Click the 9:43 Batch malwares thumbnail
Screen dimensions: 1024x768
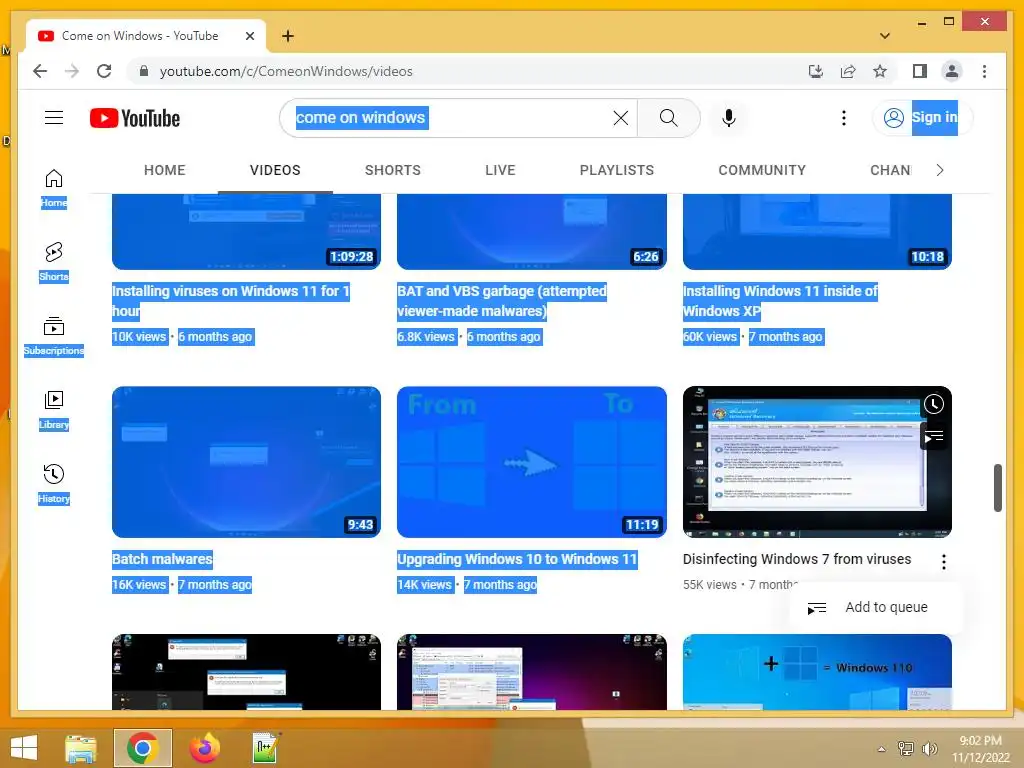(246, 462)
